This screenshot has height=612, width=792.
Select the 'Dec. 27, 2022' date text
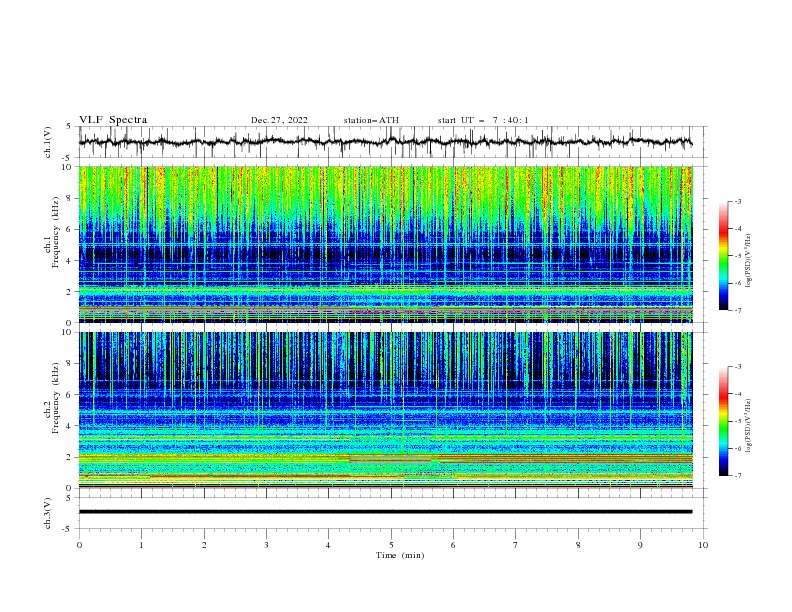tap(279, 120)
